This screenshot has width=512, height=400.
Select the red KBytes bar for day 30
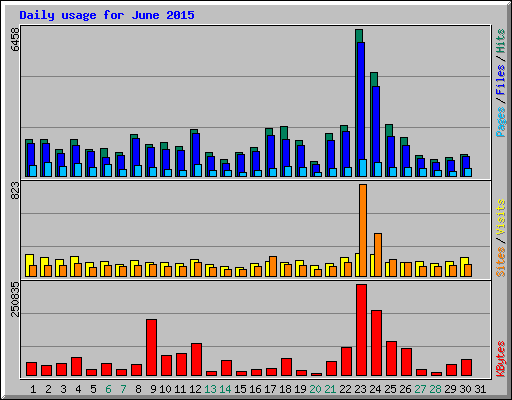pos(466,368)
